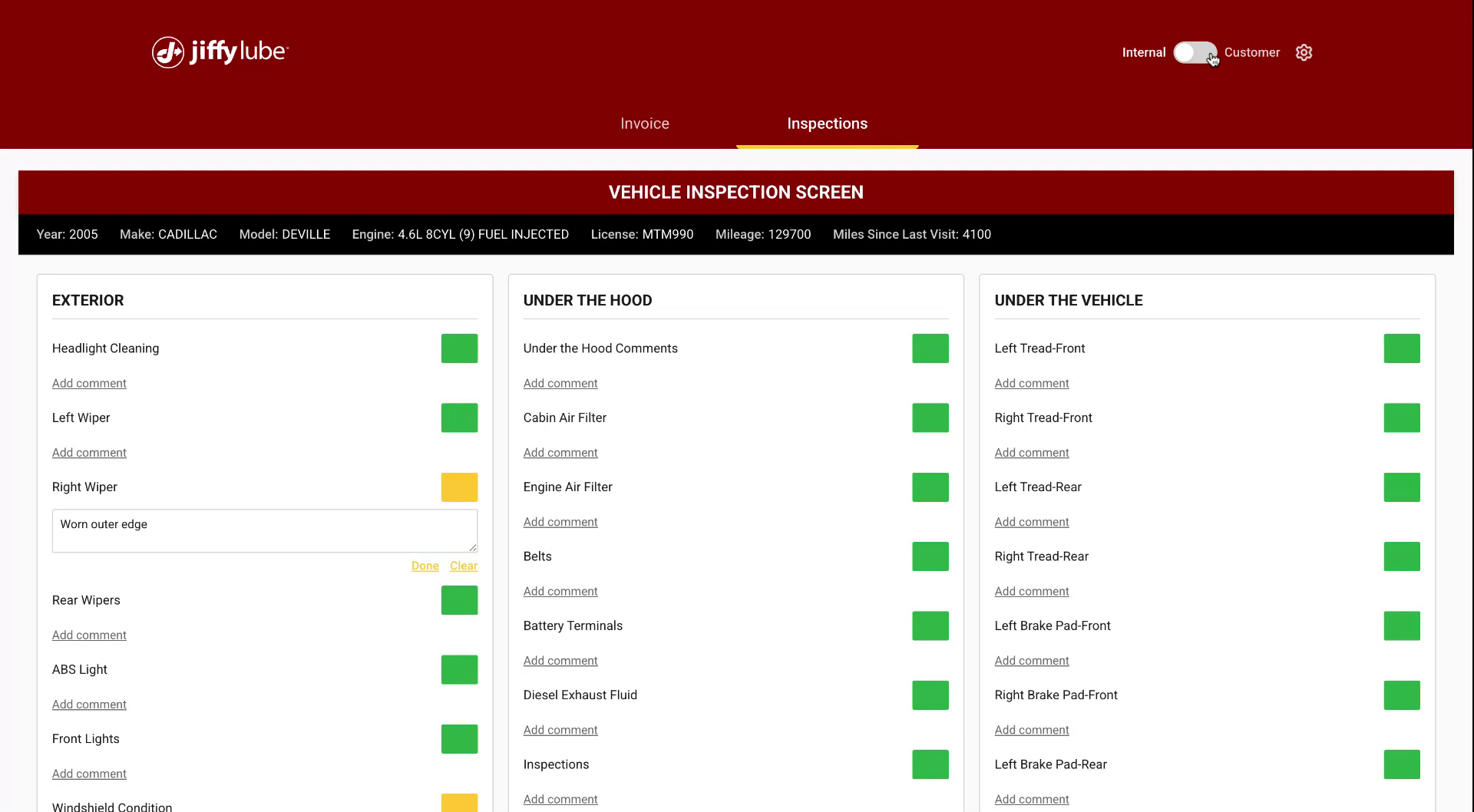
Task: Click the green indicator for Belts
Action: pos(930,556)
